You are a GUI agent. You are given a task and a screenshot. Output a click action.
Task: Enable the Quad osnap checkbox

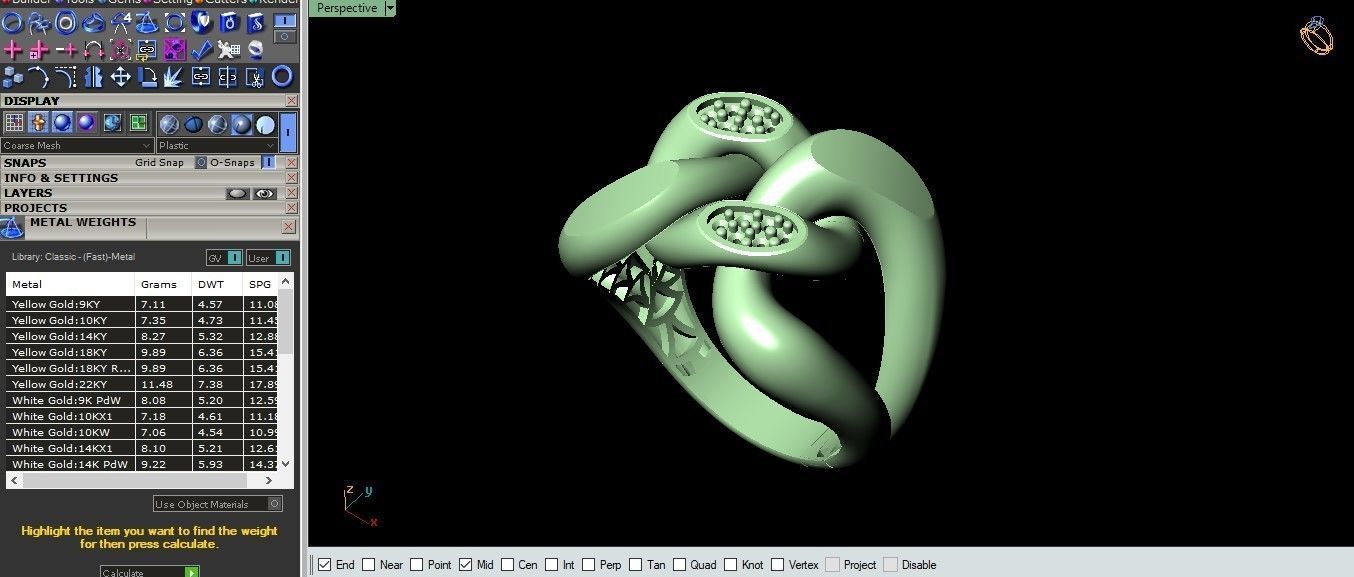680,565
